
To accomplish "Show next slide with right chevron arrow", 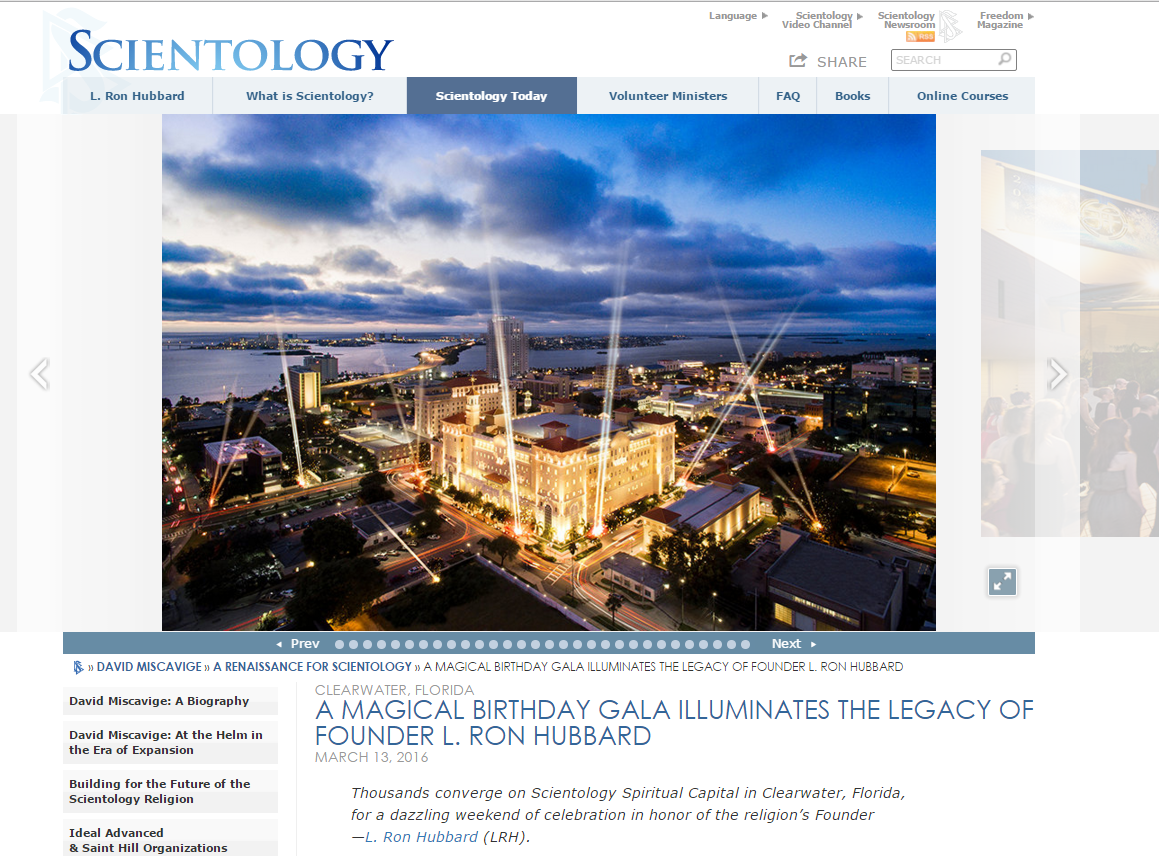I will coord(1058,373).
